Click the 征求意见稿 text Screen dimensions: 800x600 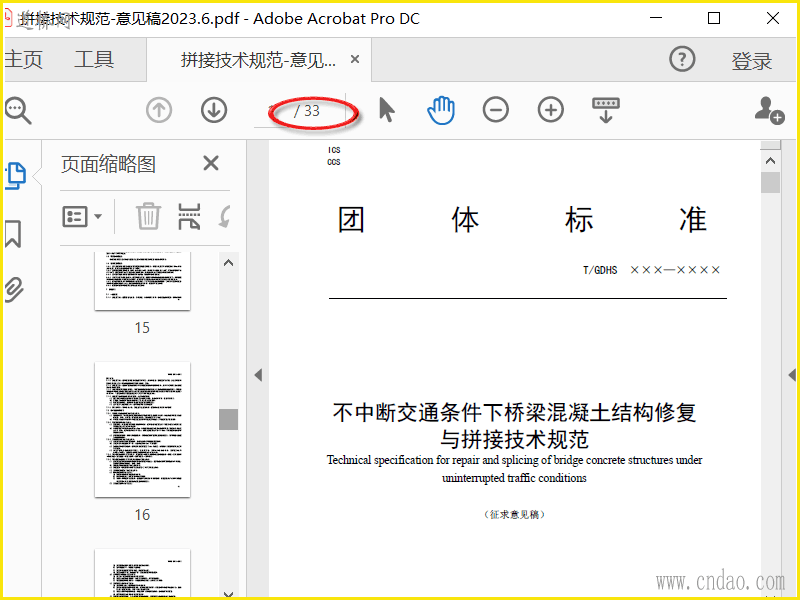[514, 514]
